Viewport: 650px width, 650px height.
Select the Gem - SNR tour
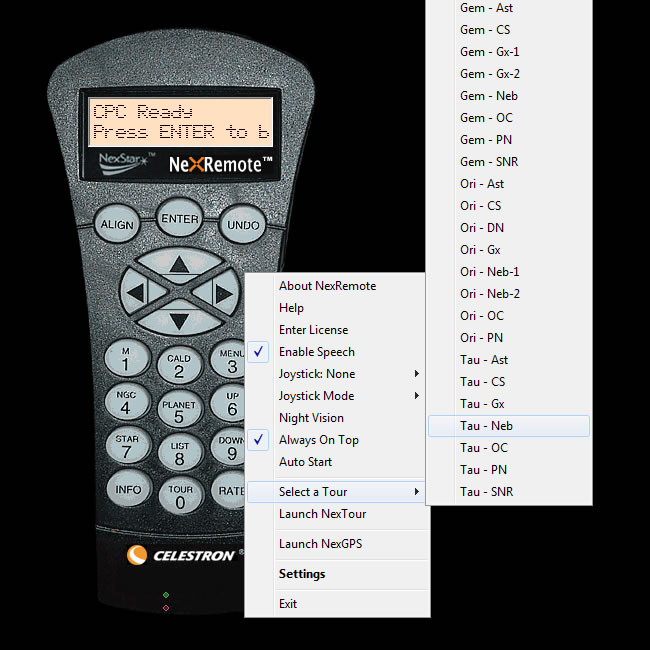pos(509,162)
